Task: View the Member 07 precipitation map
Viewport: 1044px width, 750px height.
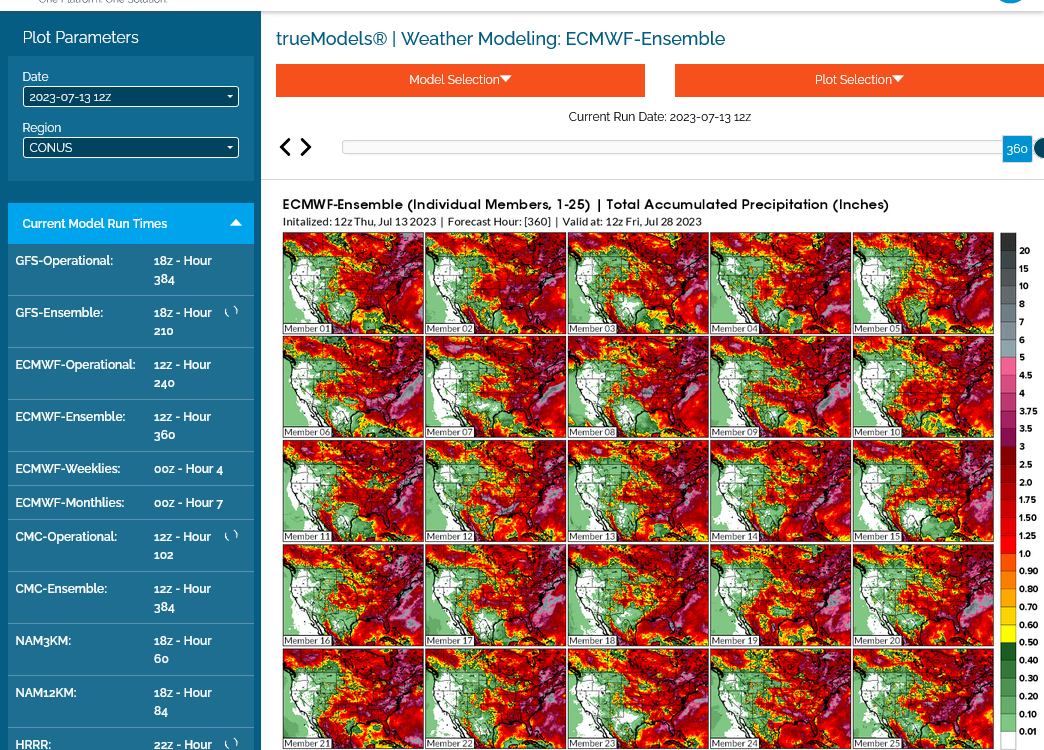Action: point(495,387)
